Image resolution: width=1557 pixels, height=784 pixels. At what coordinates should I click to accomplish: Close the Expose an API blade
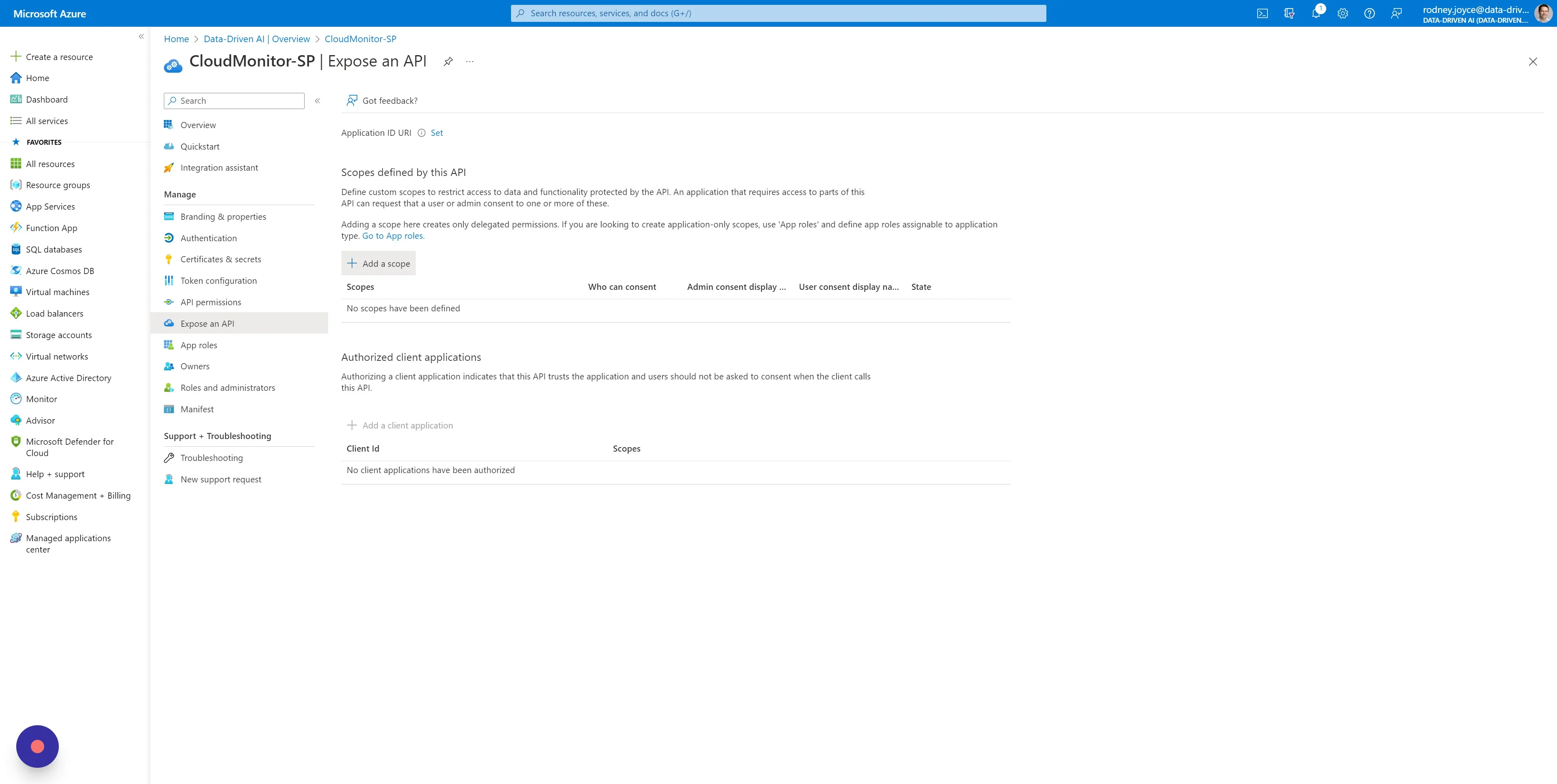(x=1533, y=62)
